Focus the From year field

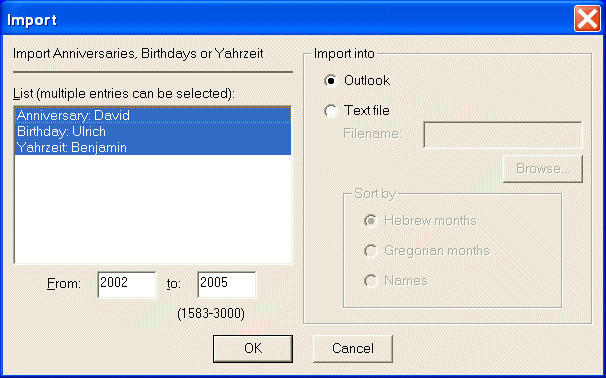(127, 284)
